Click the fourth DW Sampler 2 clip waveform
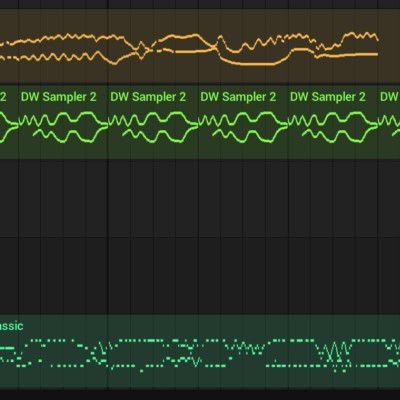This screenshot has width=400, height=400. [x=333, y=128]
